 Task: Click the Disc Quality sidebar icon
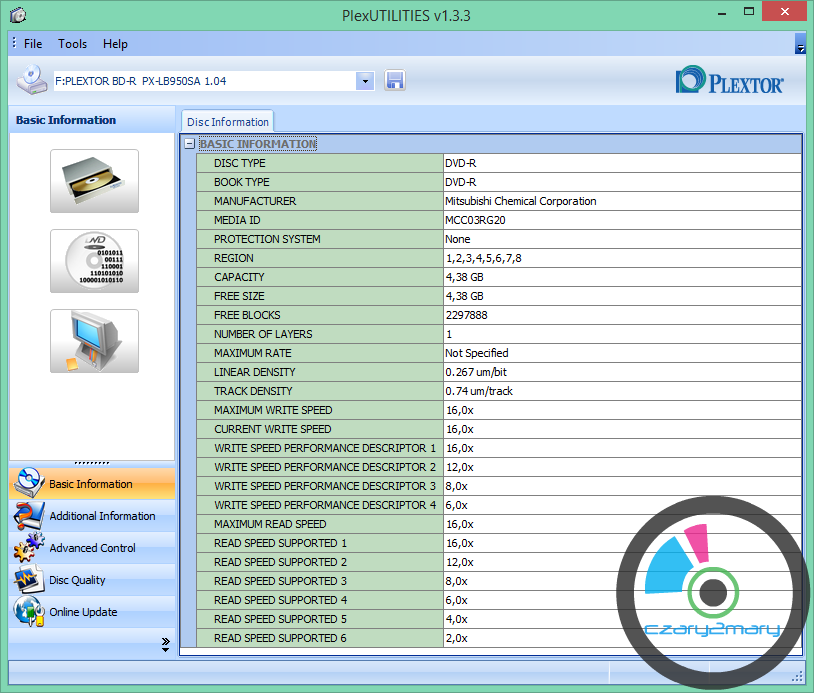tap(28, 580)
